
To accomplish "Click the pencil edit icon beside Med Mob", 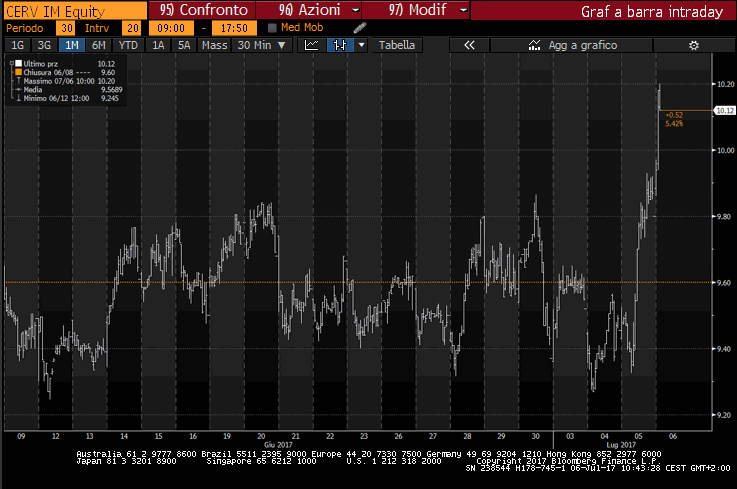I will click(x=360, y=28).
